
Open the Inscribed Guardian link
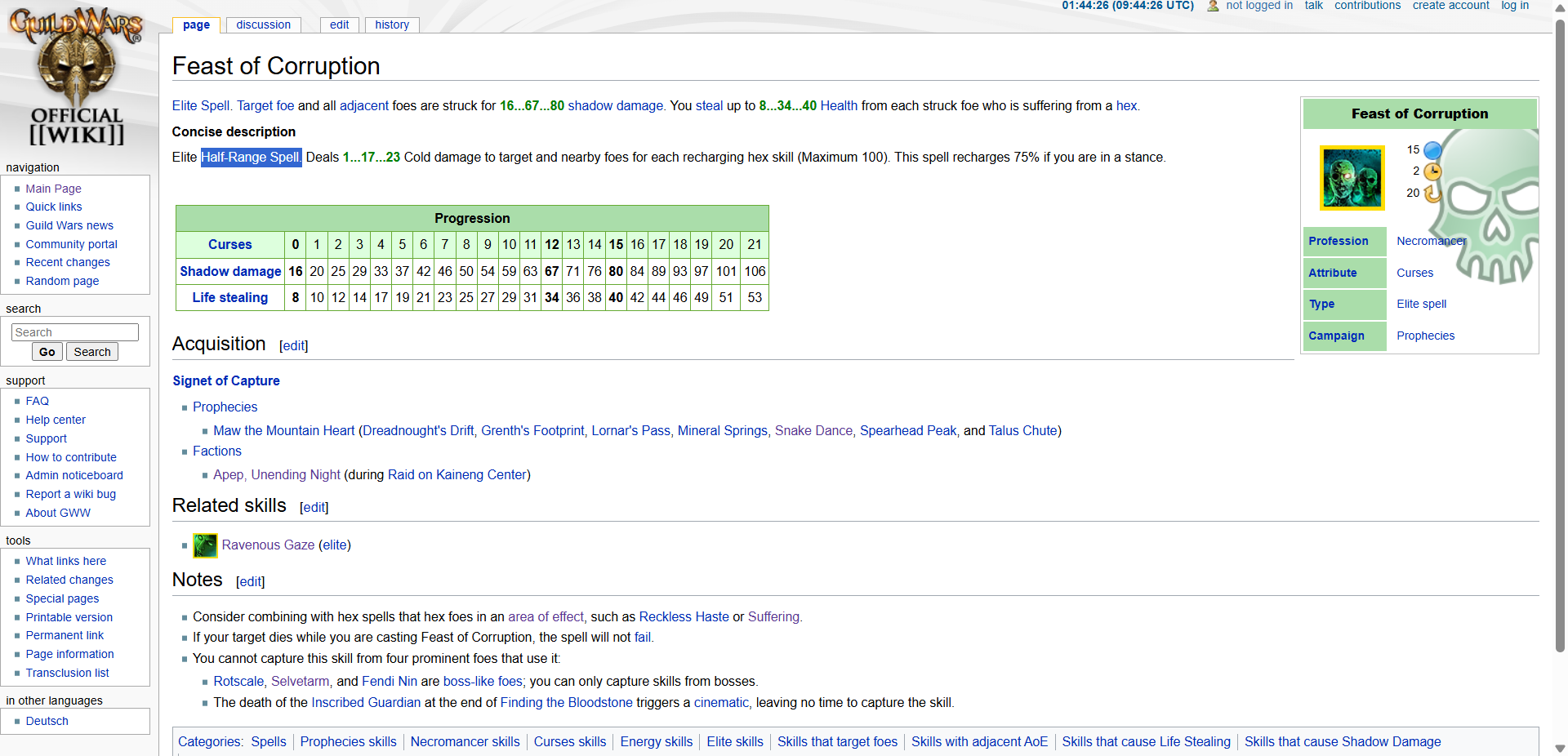pyautogui.click(x=367, y=702)
